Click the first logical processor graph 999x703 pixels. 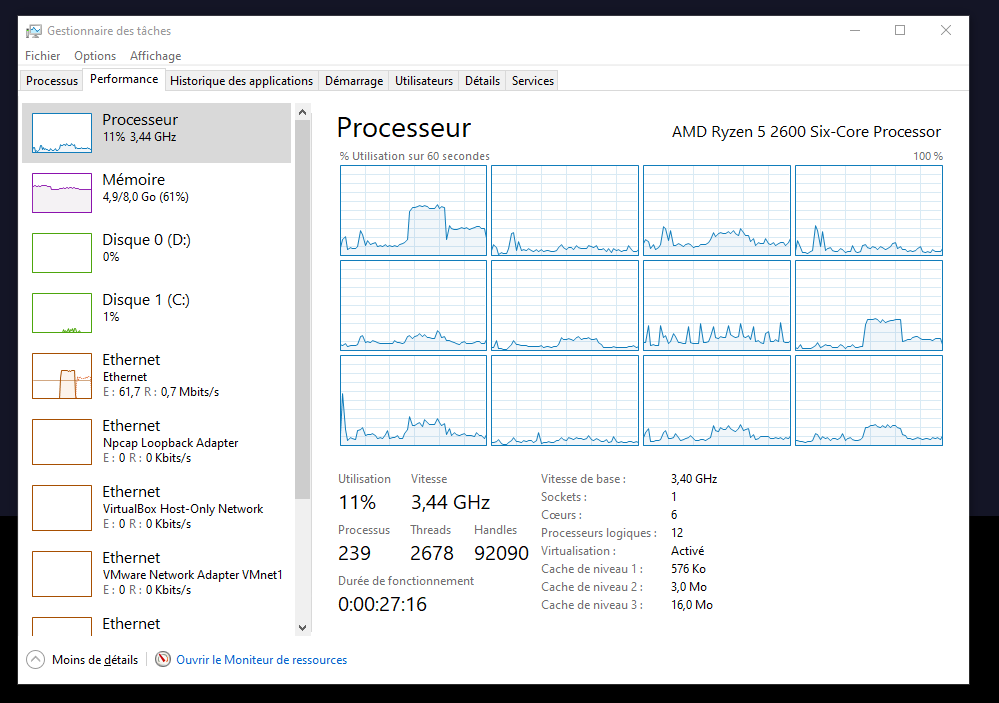coord(413,210)
